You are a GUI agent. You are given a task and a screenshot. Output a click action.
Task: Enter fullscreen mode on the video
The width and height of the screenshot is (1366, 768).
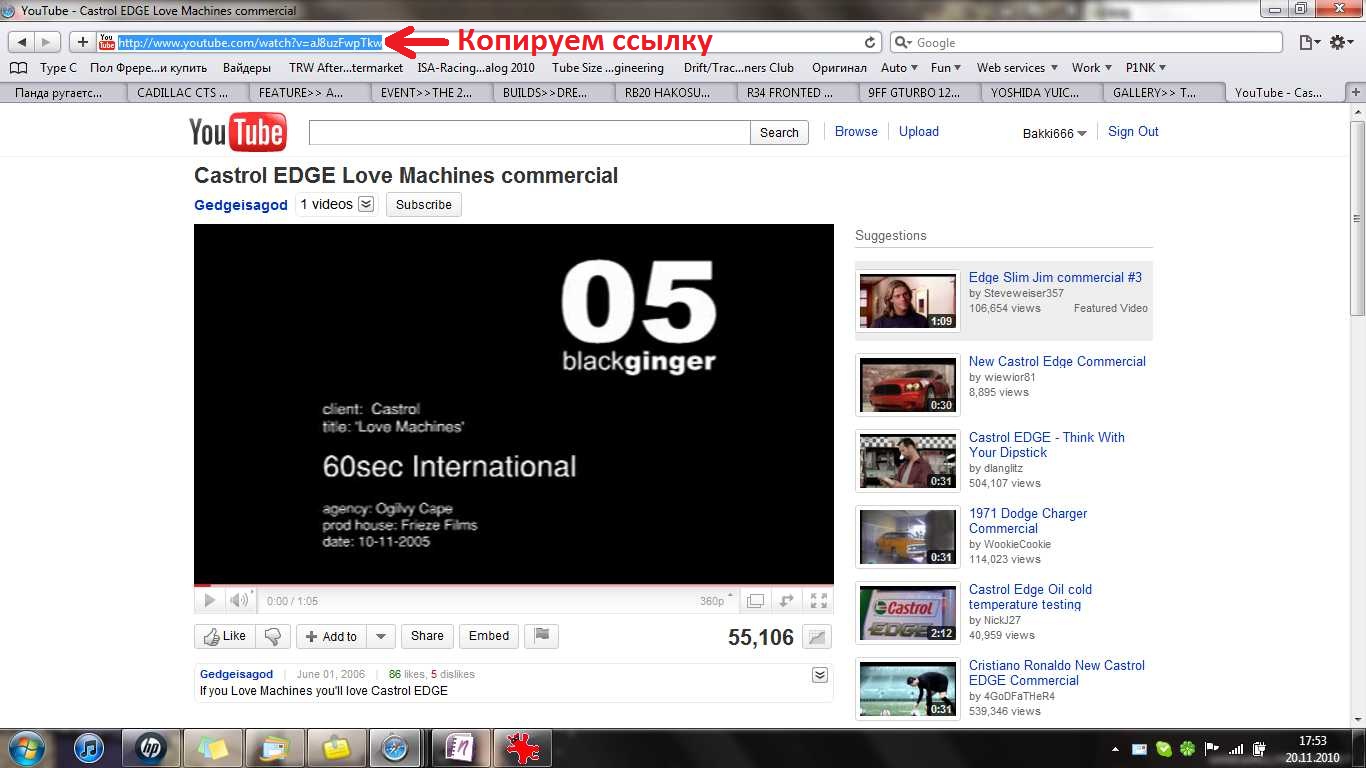point(819,601)
